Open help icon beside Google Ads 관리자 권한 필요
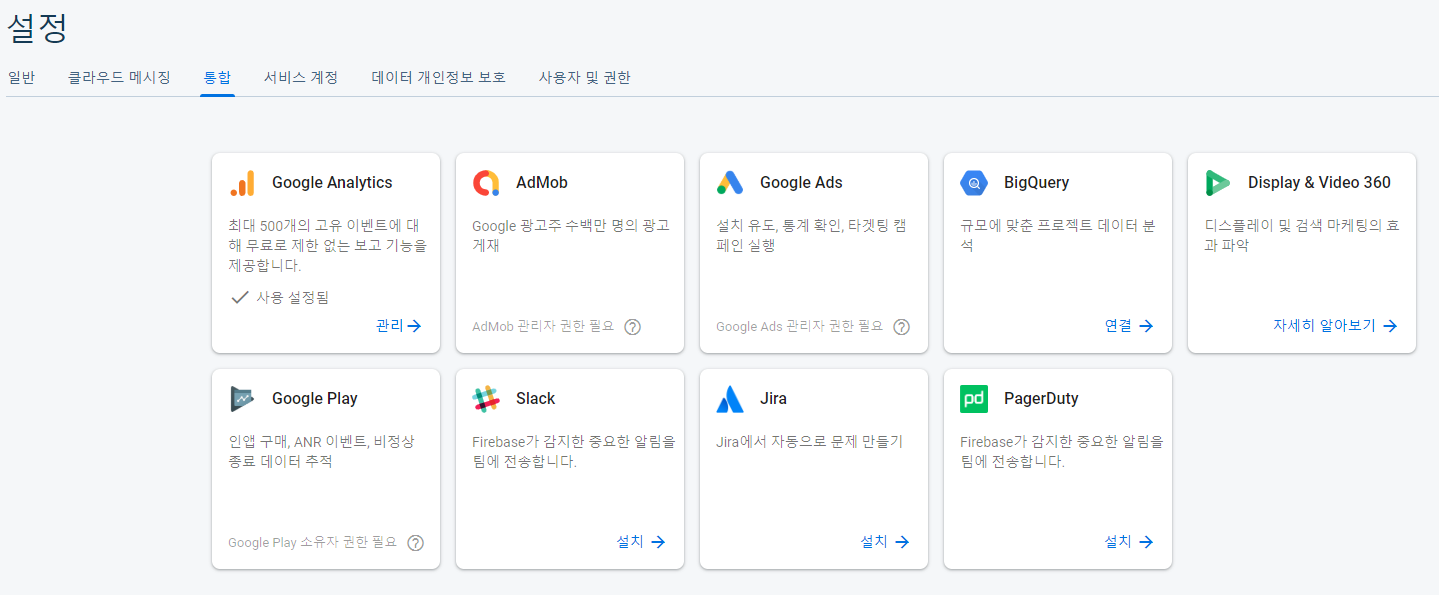Image resolution: width=1439 pixels, height=595 pixels. [901, 327]
